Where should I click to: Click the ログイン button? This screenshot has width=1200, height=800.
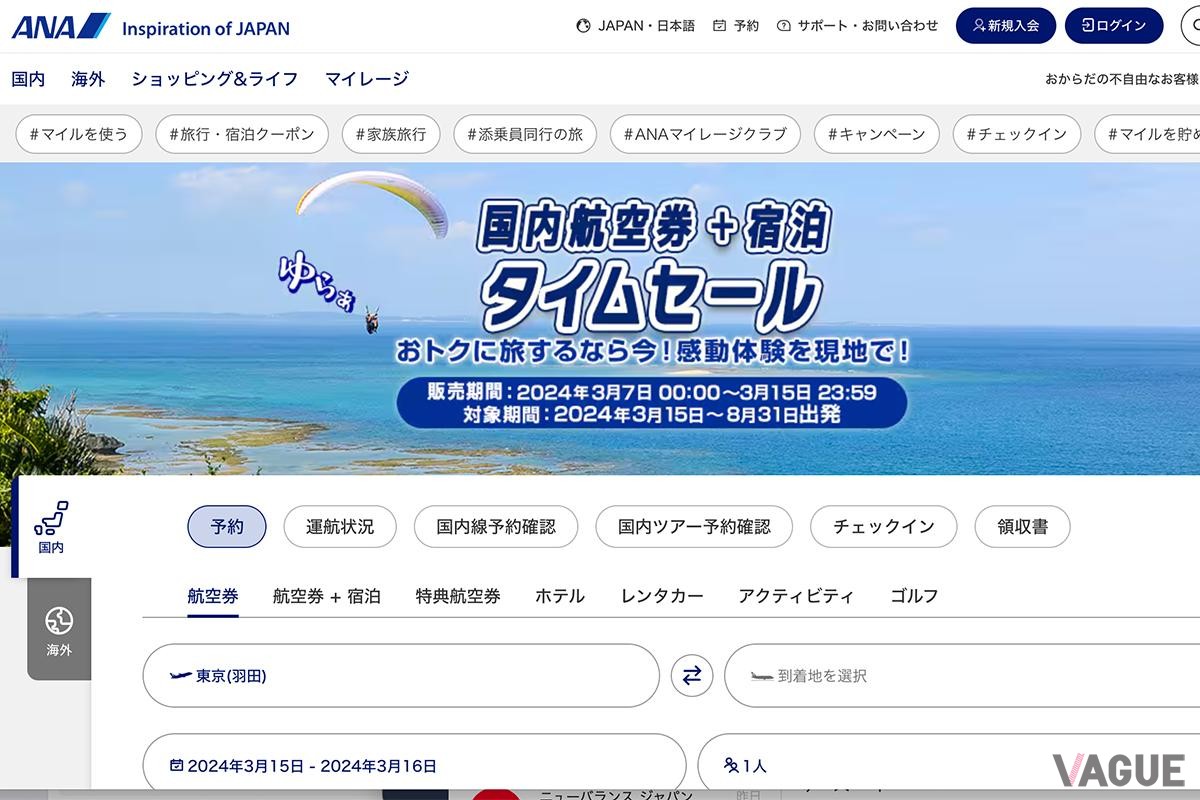(x=1113, y=26)
